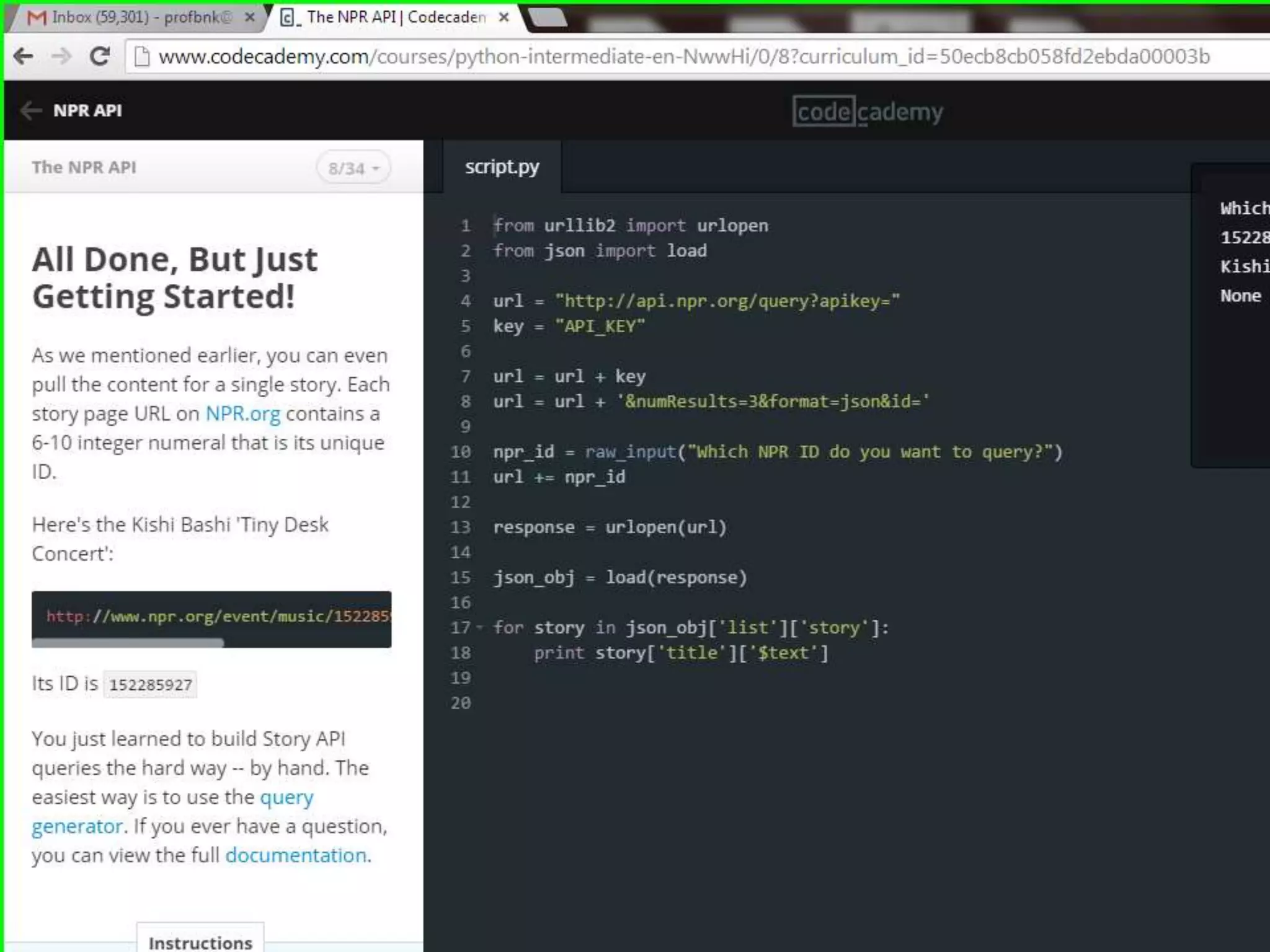The height and width of the screenshot is (952, 1270).
Task: Open the NPR.org link
Action: pyautogui.click(x=243, y=413)
